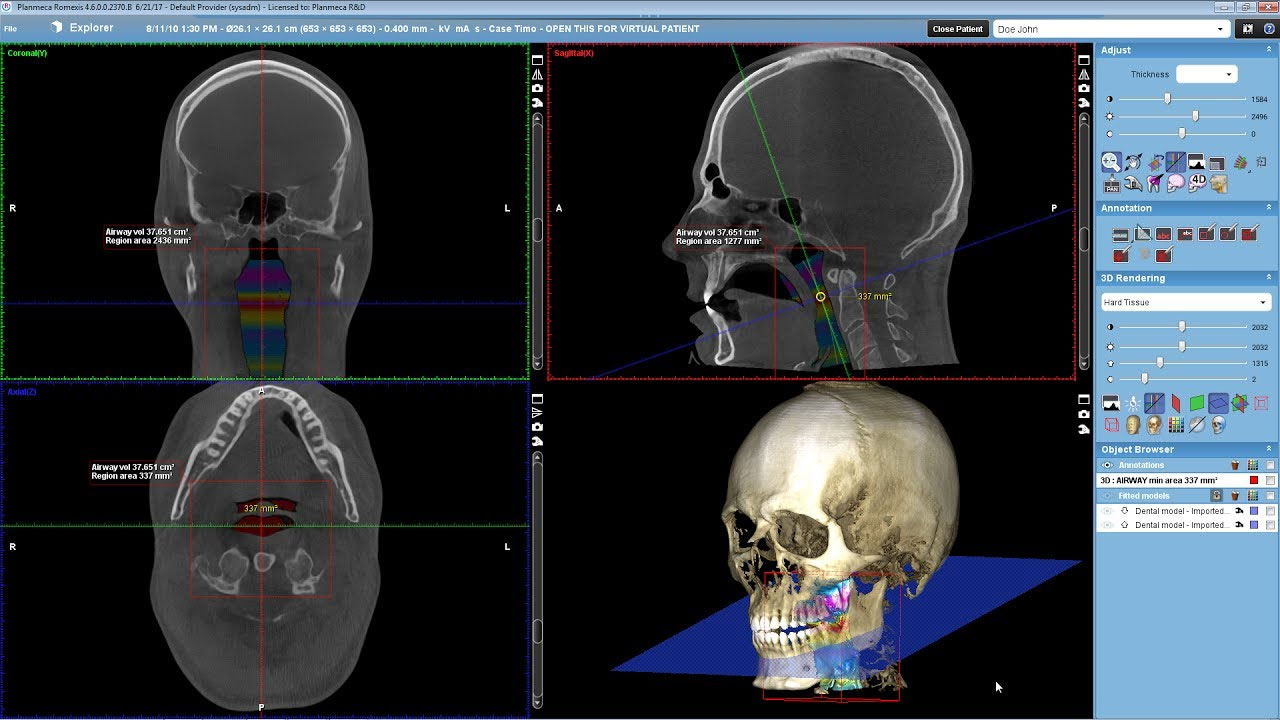Click the head skin rendering icon
This screenshot has width=1280, height=720.
1133,426
